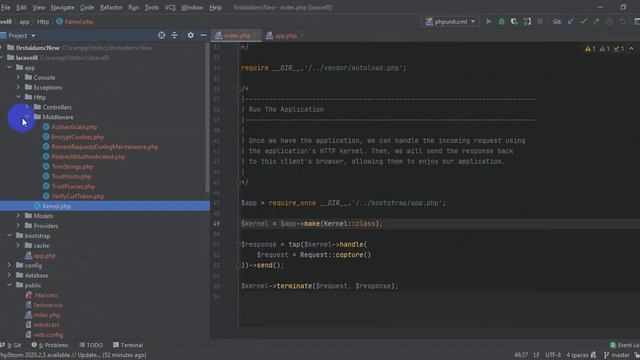The height and width of the screenshot is (360, 640).
Task: Click the disabled Stop square button
Action: (540, 22)
